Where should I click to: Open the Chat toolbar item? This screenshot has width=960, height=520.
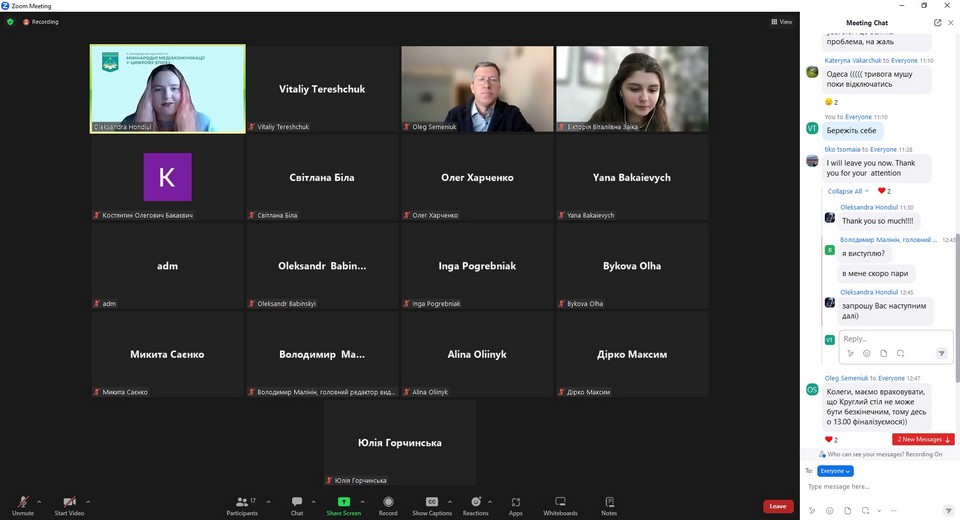pyautogui.click(x=297, y=503)
